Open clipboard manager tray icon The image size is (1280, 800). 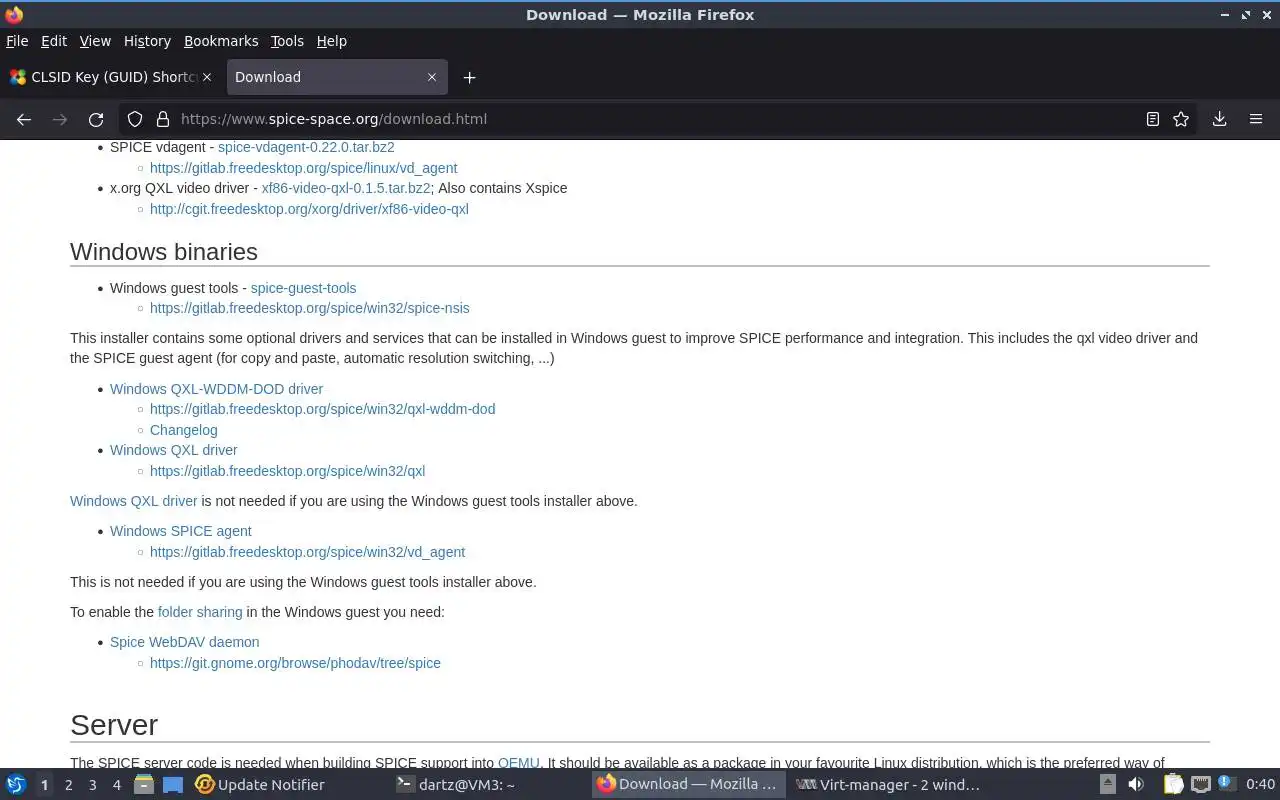[1173, 785]
